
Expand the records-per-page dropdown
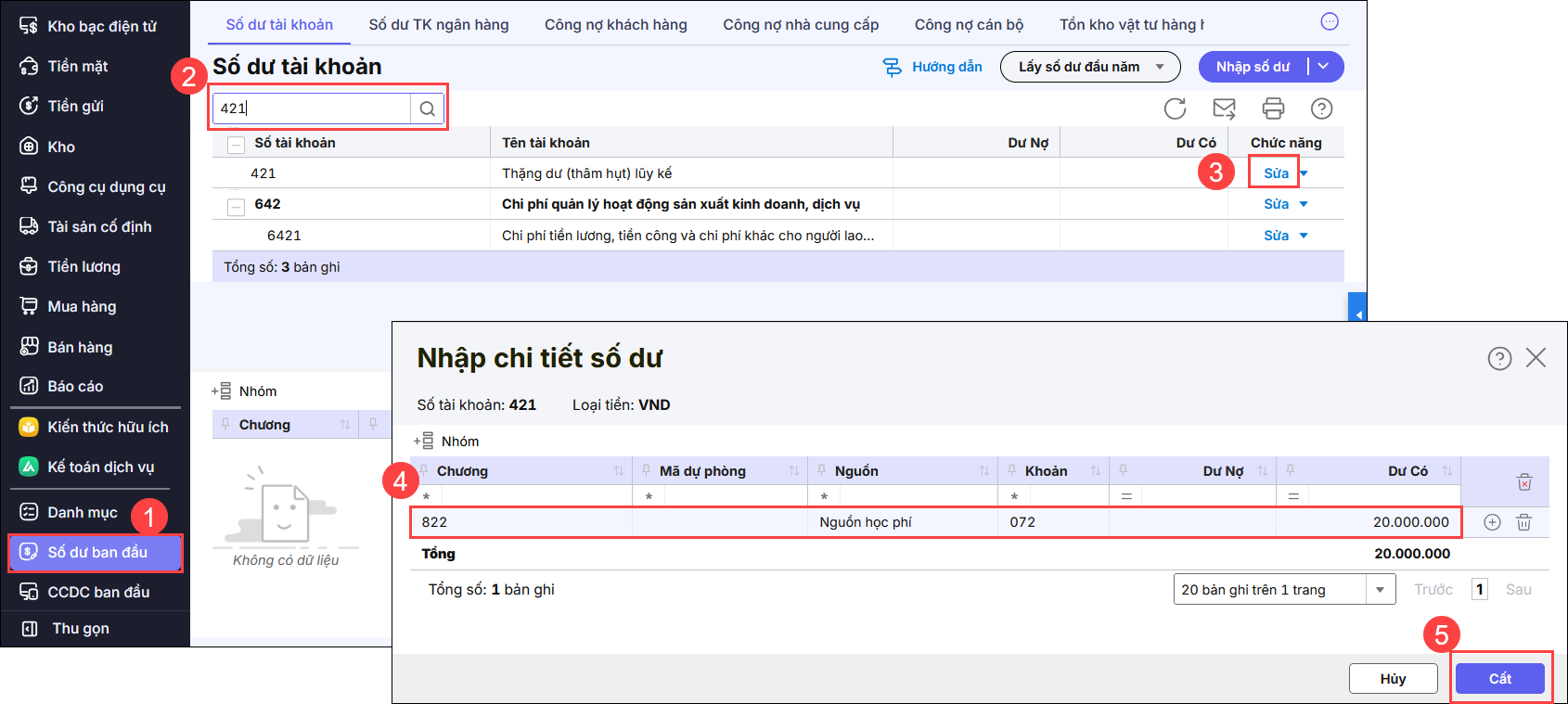point(1380,590)
